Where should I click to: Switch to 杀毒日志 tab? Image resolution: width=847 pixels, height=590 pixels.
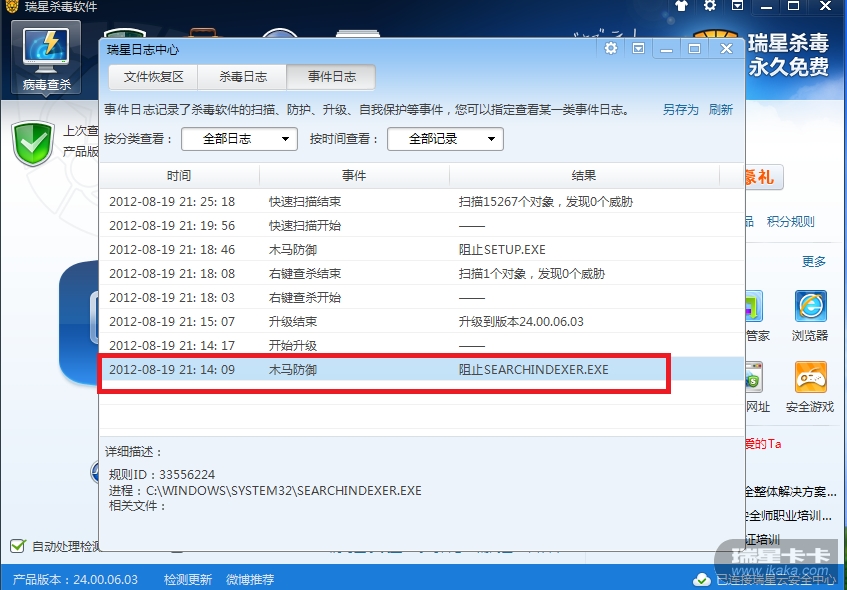pyautogui.click(x=243, y=77)
